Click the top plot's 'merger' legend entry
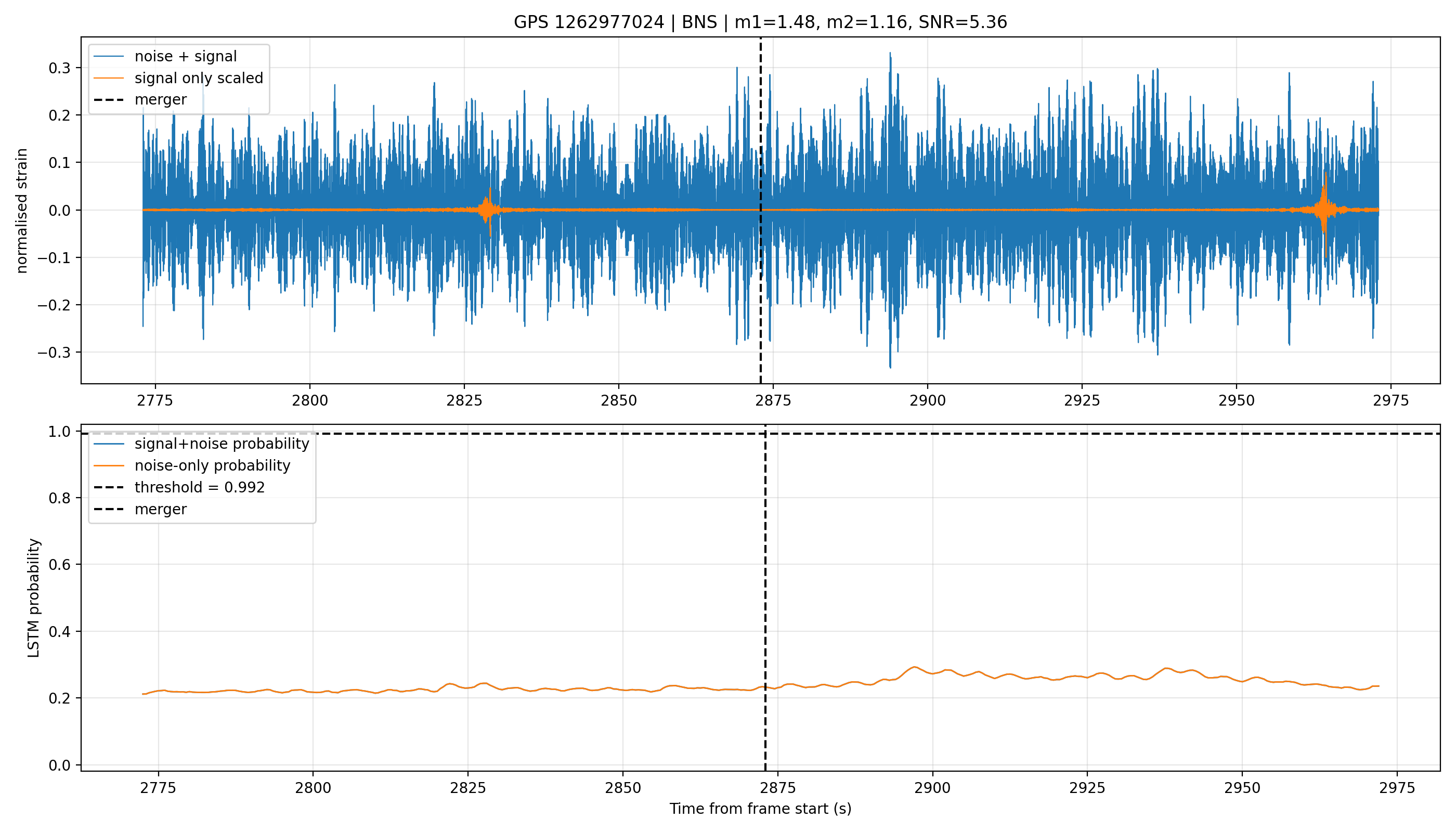This screenshot has width=1456, height=832. pos(140,99)
